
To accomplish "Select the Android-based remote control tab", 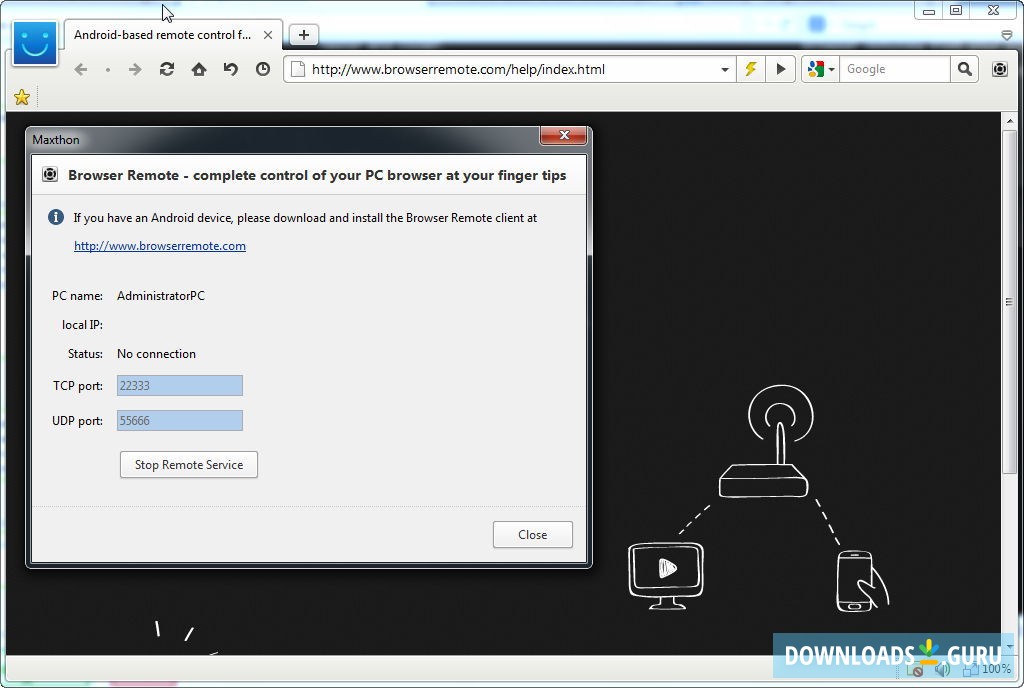I will tap(173, 35).
